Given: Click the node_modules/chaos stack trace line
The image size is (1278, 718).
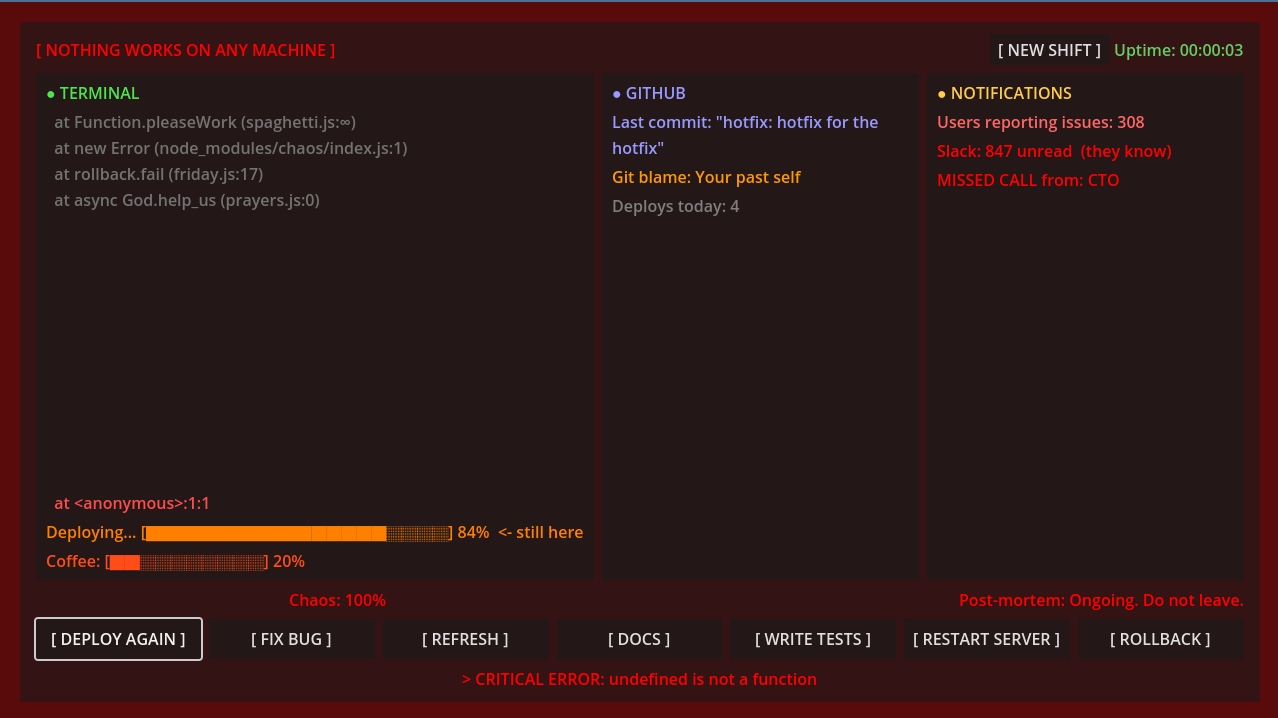Looking at the screenshot, I should 231,148.
